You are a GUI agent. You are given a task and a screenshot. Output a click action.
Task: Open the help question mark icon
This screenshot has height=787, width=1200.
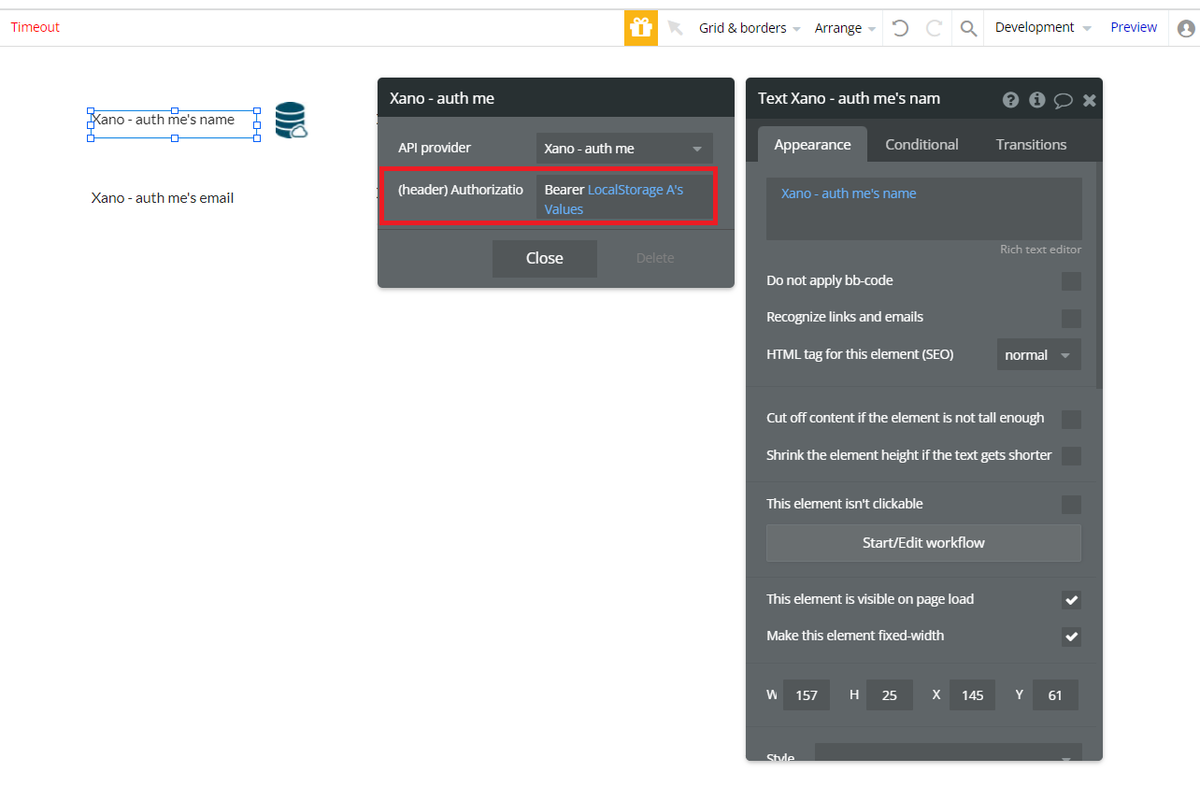coord(1011,99)
